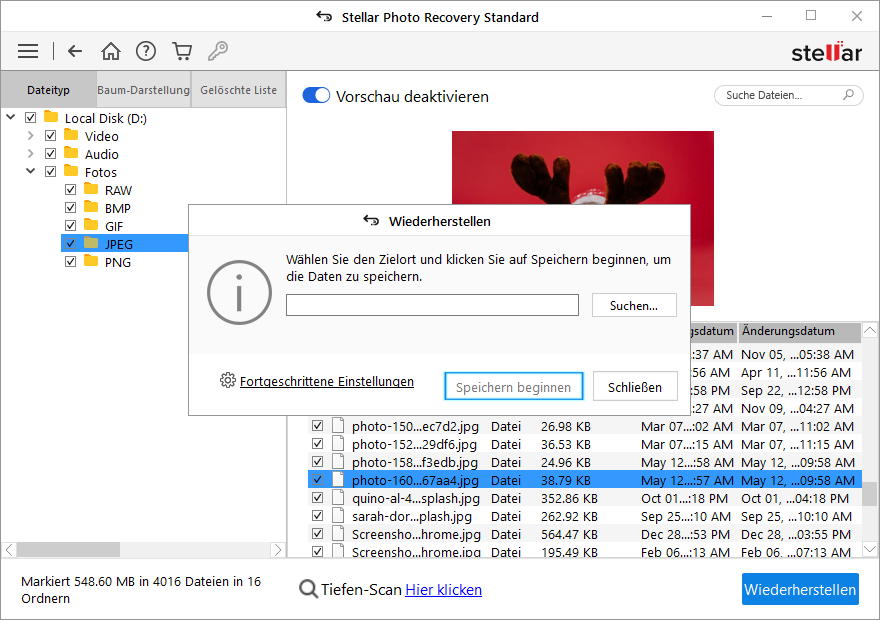
Task: Go back with the arrow icon
Action: click(75, 51)
